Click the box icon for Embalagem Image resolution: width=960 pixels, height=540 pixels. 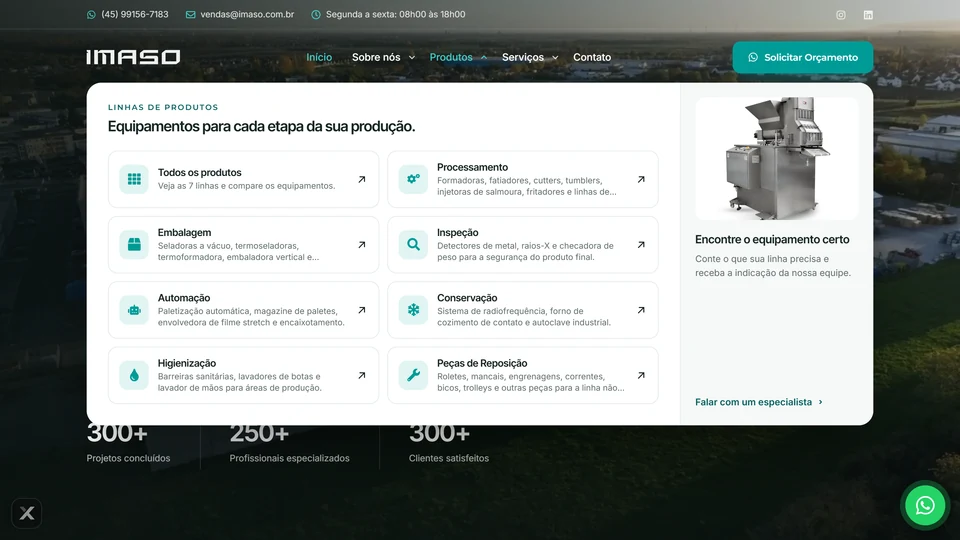pos(134,244)
